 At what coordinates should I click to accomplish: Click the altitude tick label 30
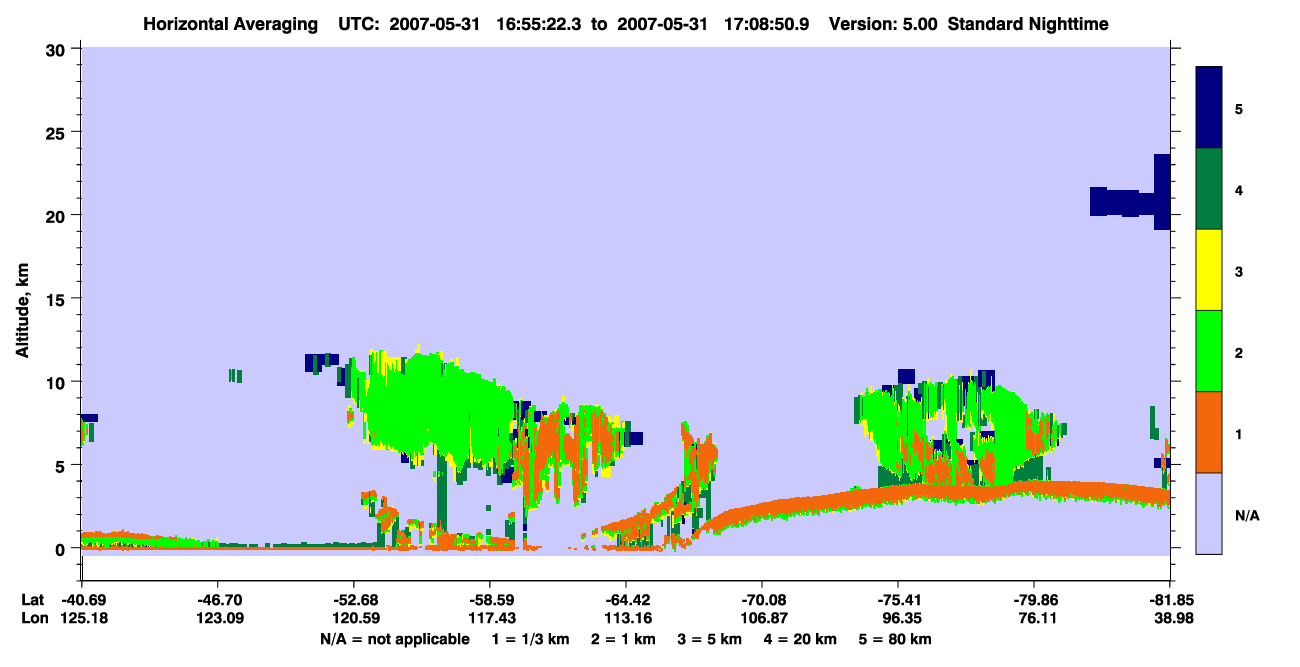[x=58, y=49]
